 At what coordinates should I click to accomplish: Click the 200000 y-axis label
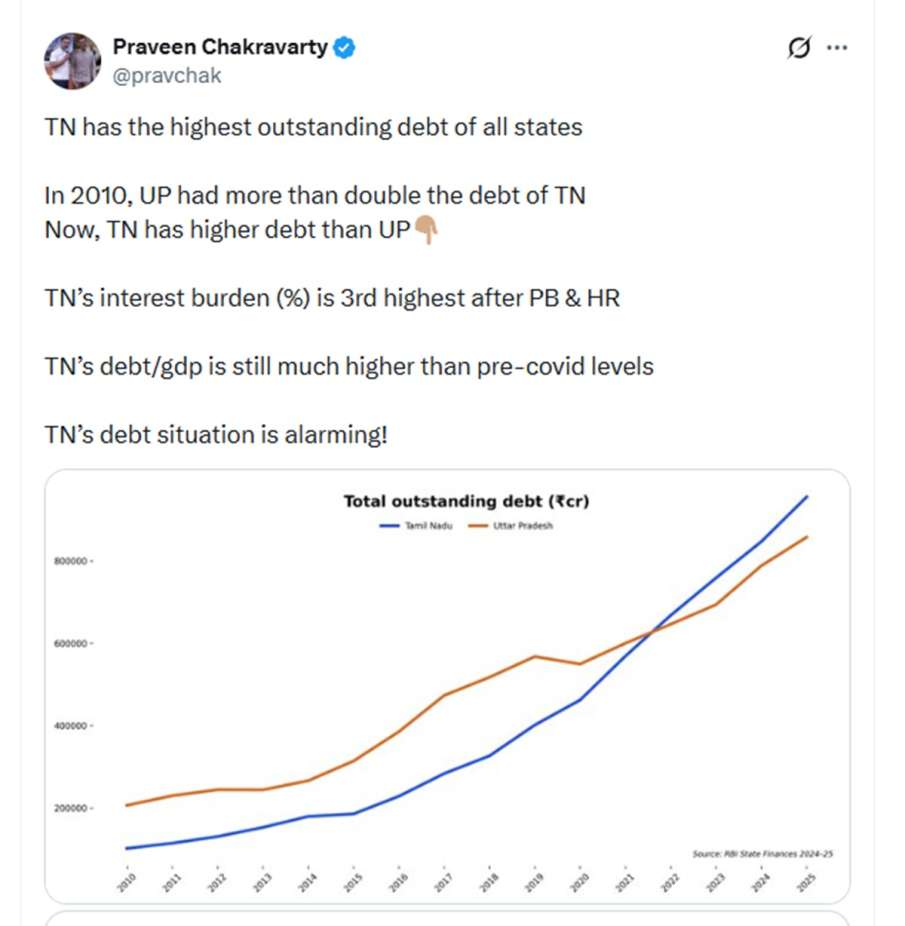point(71,808)
